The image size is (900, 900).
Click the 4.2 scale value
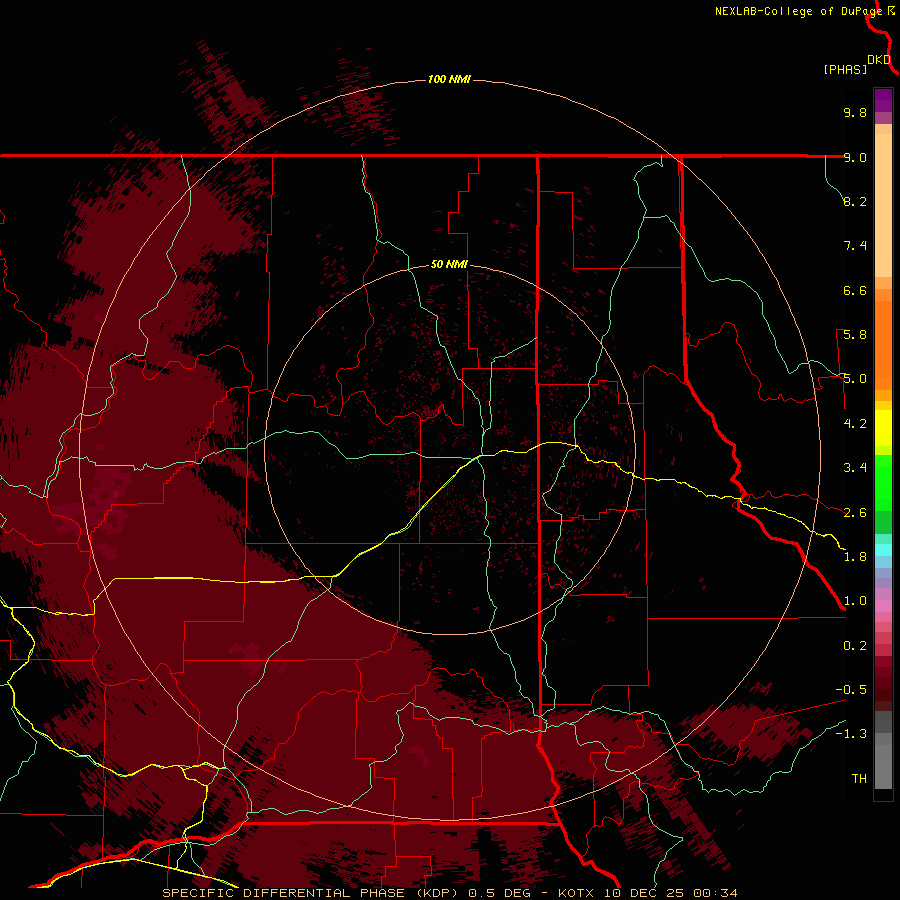pyautogui.click(x=855, y=424)
